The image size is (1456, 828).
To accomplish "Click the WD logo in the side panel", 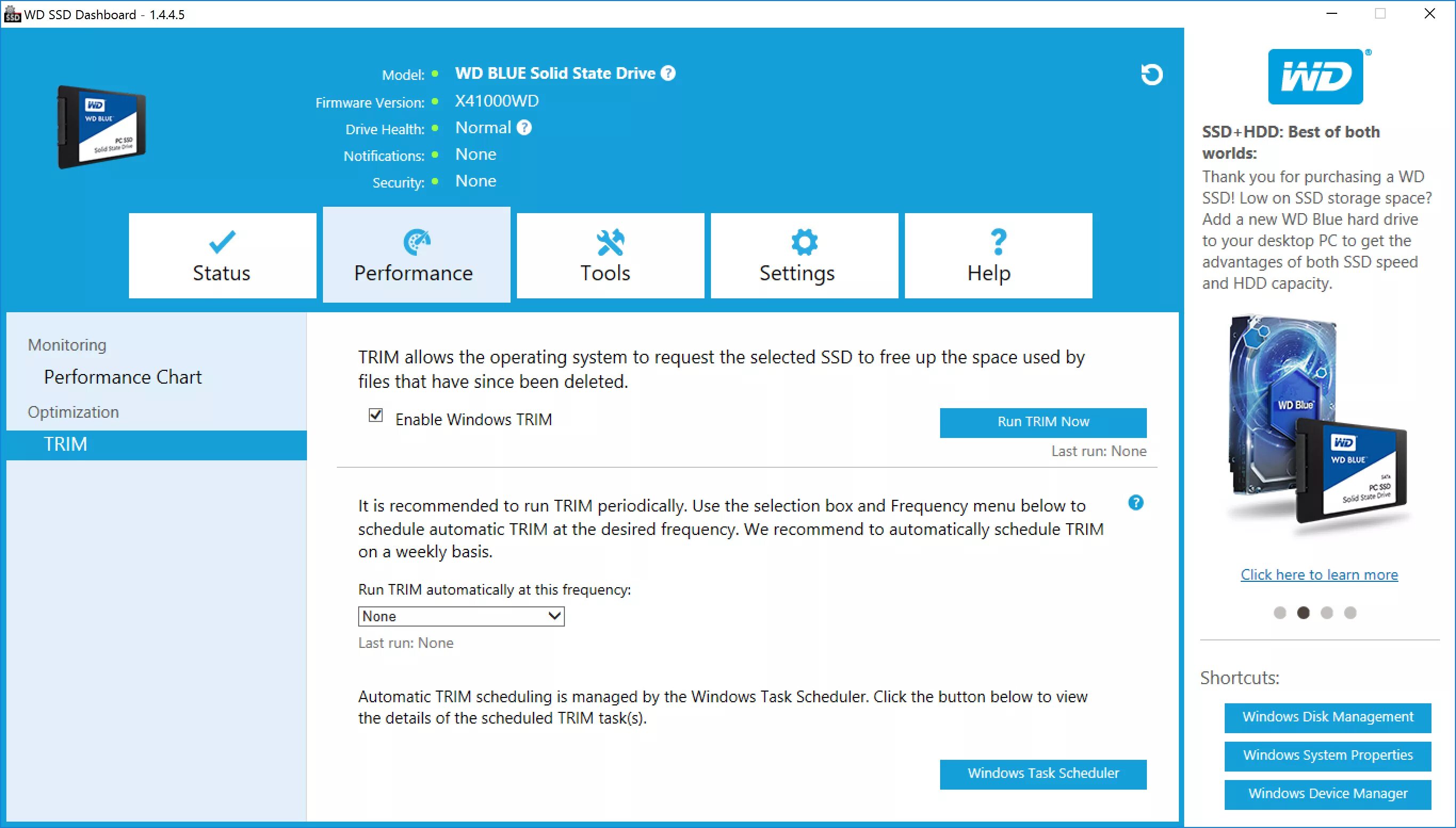I will click(1315, 77).
